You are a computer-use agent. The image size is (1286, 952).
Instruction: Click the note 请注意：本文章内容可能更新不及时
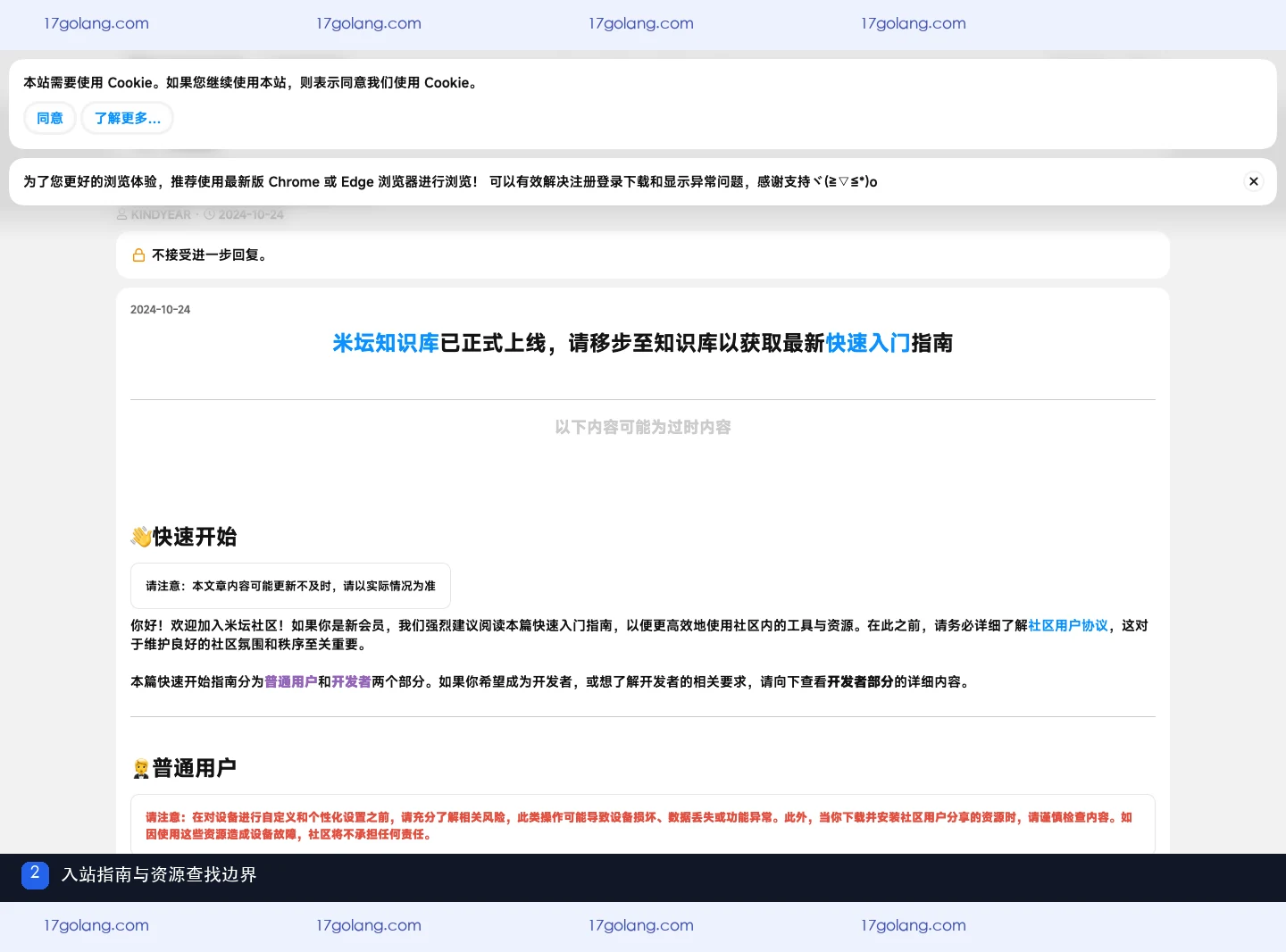(290, 586)
